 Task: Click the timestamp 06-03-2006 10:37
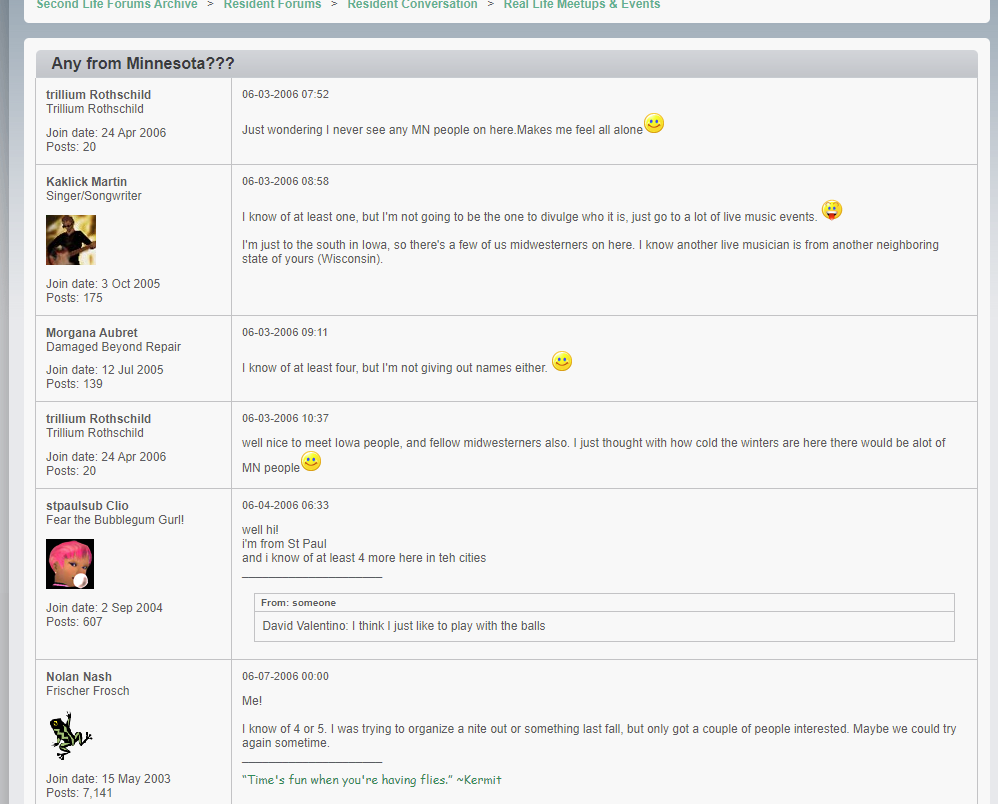coord(285,418)
